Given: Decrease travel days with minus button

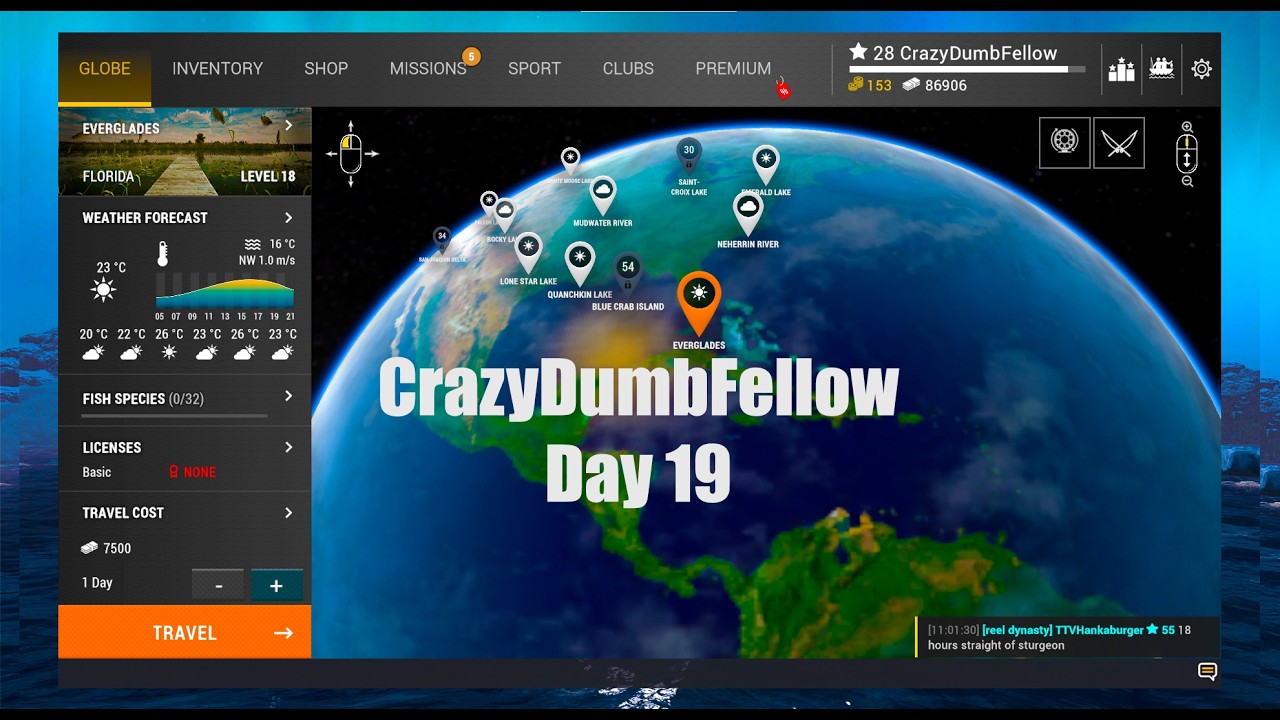Looking at the screenshot, I should point(218,585).
